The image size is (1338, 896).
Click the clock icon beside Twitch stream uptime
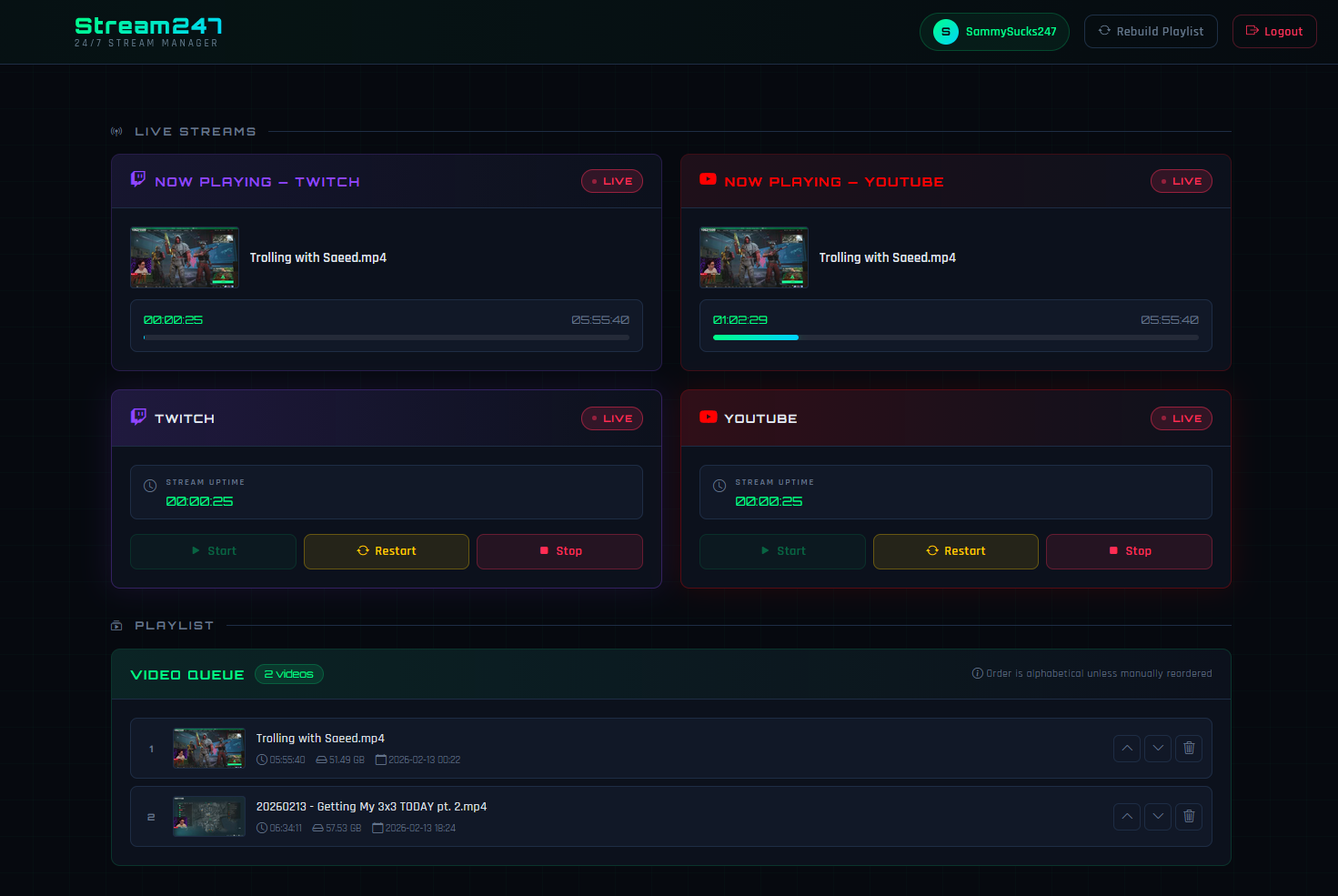151,485
